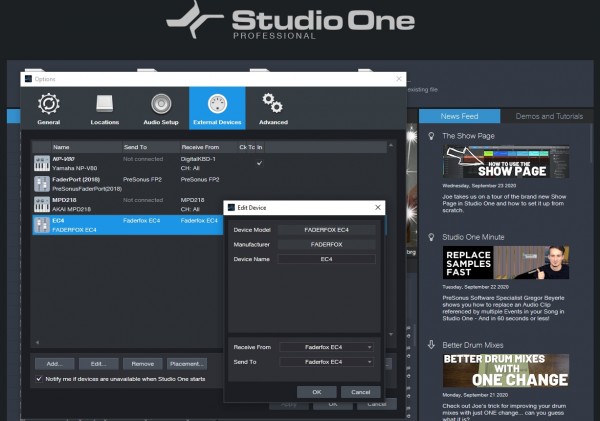Click the Locations drive icon

point(104,103)
